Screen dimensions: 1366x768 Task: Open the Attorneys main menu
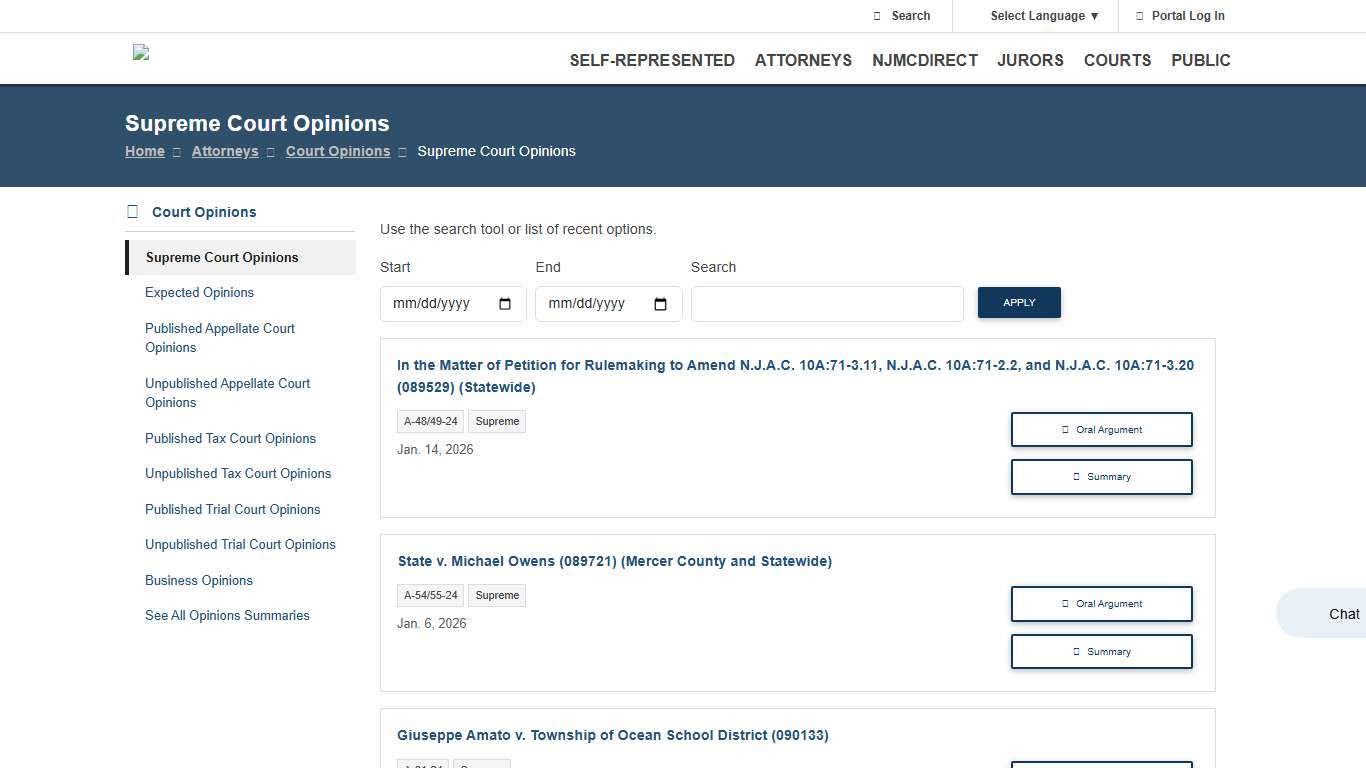(803, 60)
